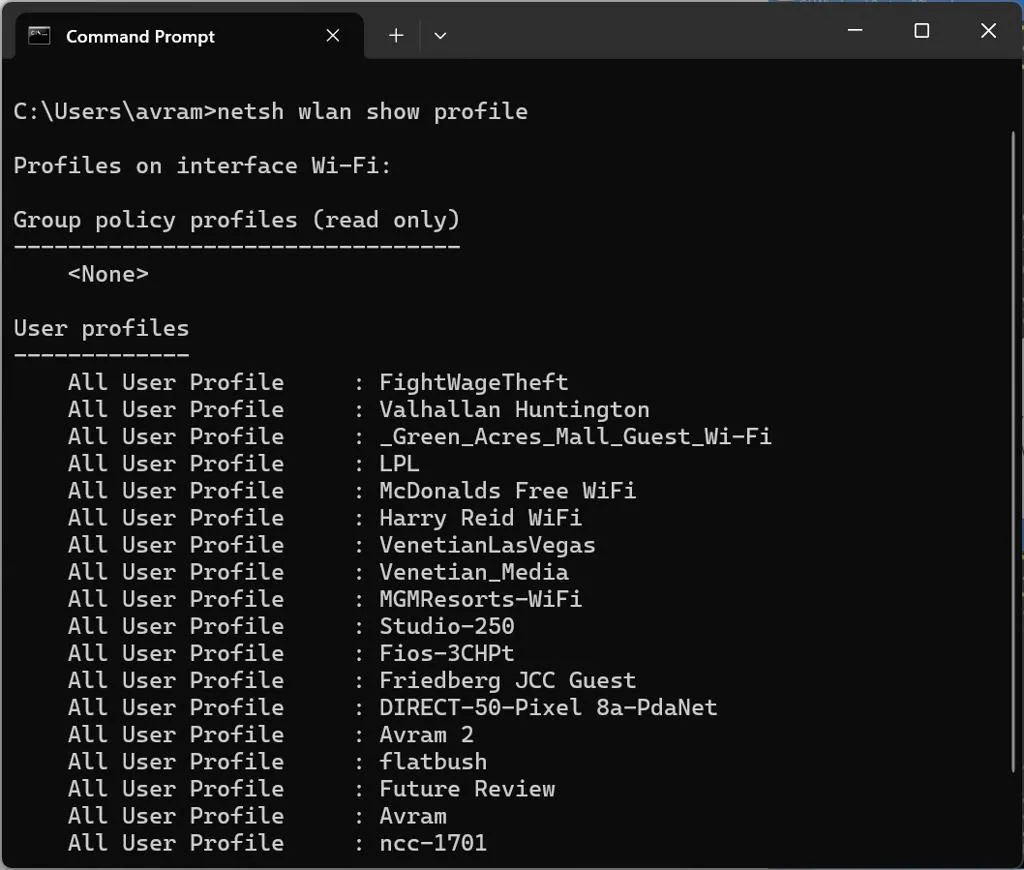This screenshot has height=870, width=1024.
Task: Click the Friedberg JCC Guest profile
Action: click(507, 681)
